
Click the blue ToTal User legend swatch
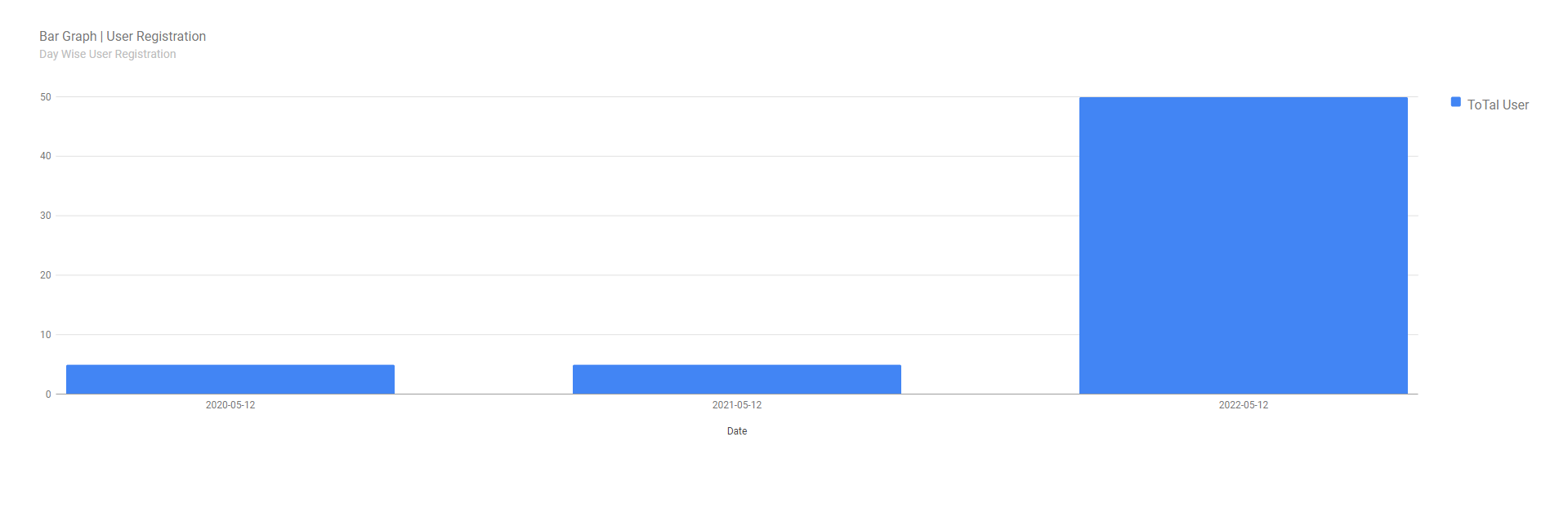pyautogui.click(x=1455, y=102)
